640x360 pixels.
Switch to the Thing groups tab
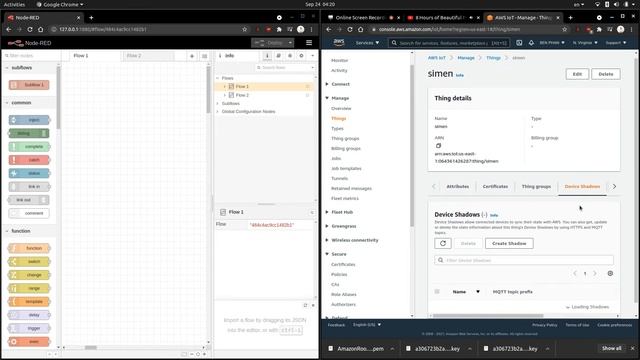[x=536, y=187]
